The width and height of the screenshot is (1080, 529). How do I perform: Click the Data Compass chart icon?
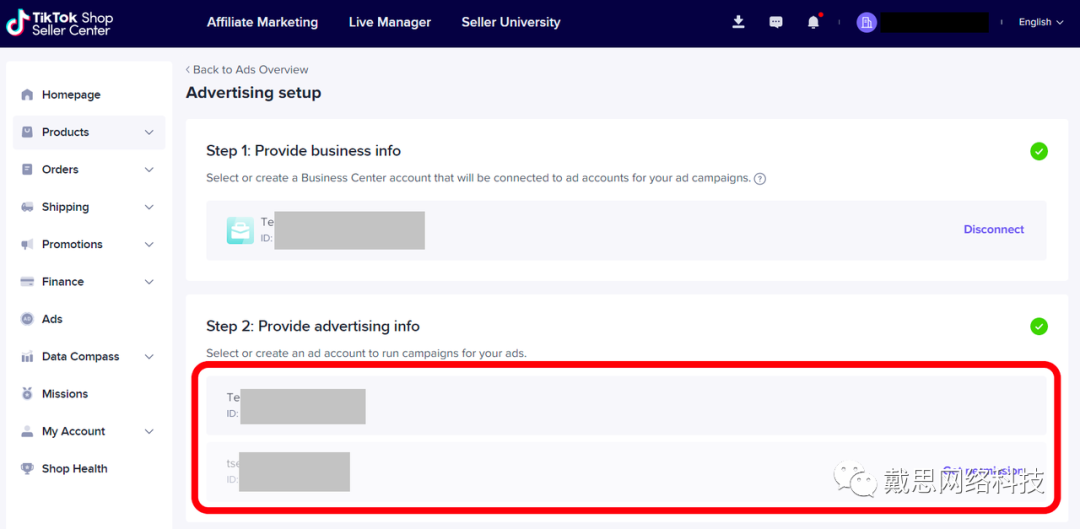click(x=28, y=356)
